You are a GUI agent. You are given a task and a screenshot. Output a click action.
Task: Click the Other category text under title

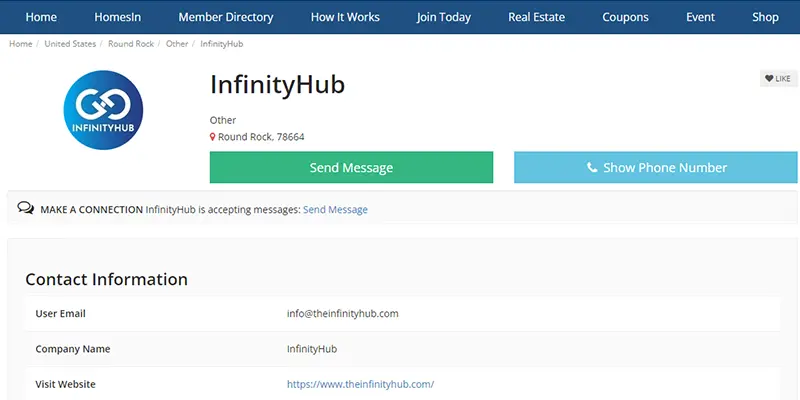pyautogui.click(x=223, y=120)
